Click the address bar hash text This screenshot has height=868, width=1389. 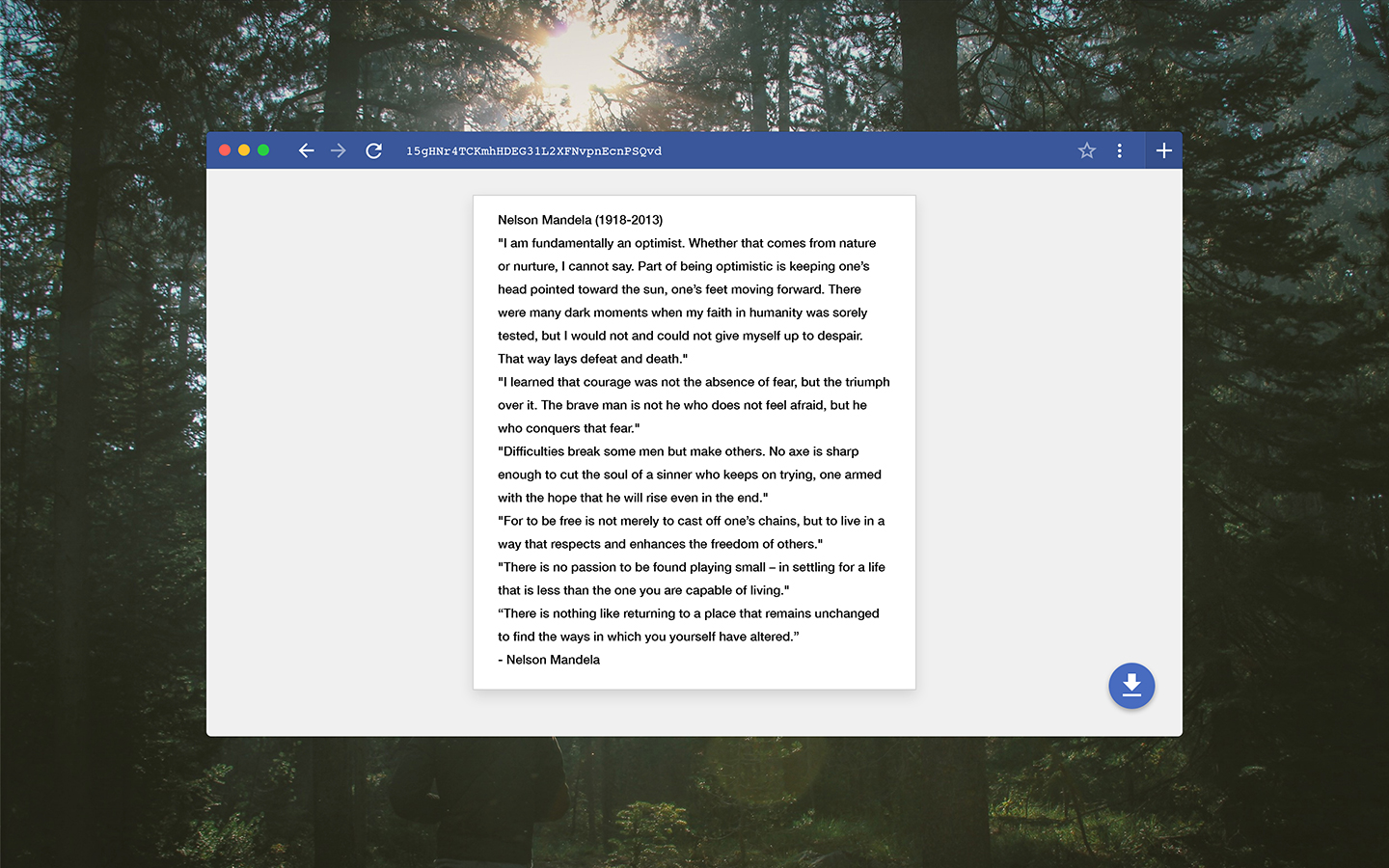tap(533, 151)
